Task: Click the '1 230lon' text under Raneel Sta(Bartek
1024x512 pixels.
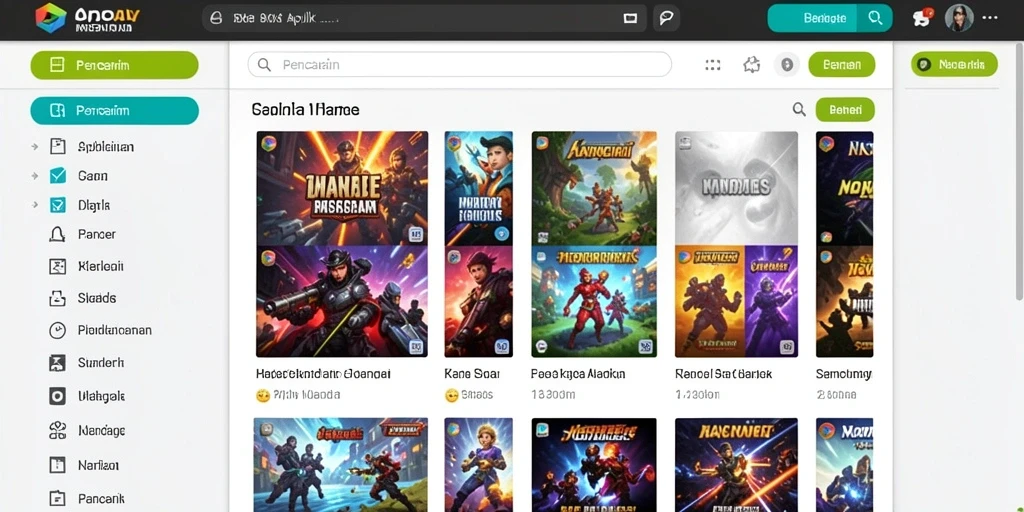Action: click(697, 395)
